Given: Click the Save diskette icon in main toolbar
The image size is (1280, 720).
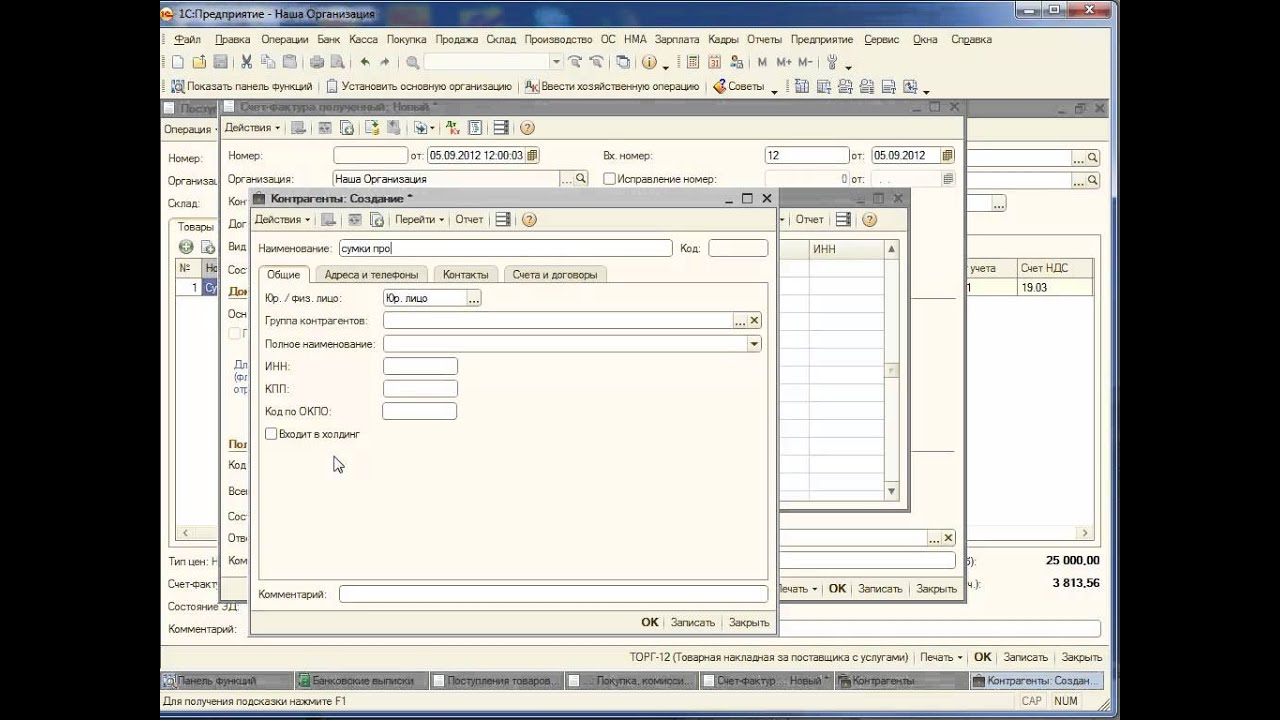Looking at the screenshot, I should 219,62.
